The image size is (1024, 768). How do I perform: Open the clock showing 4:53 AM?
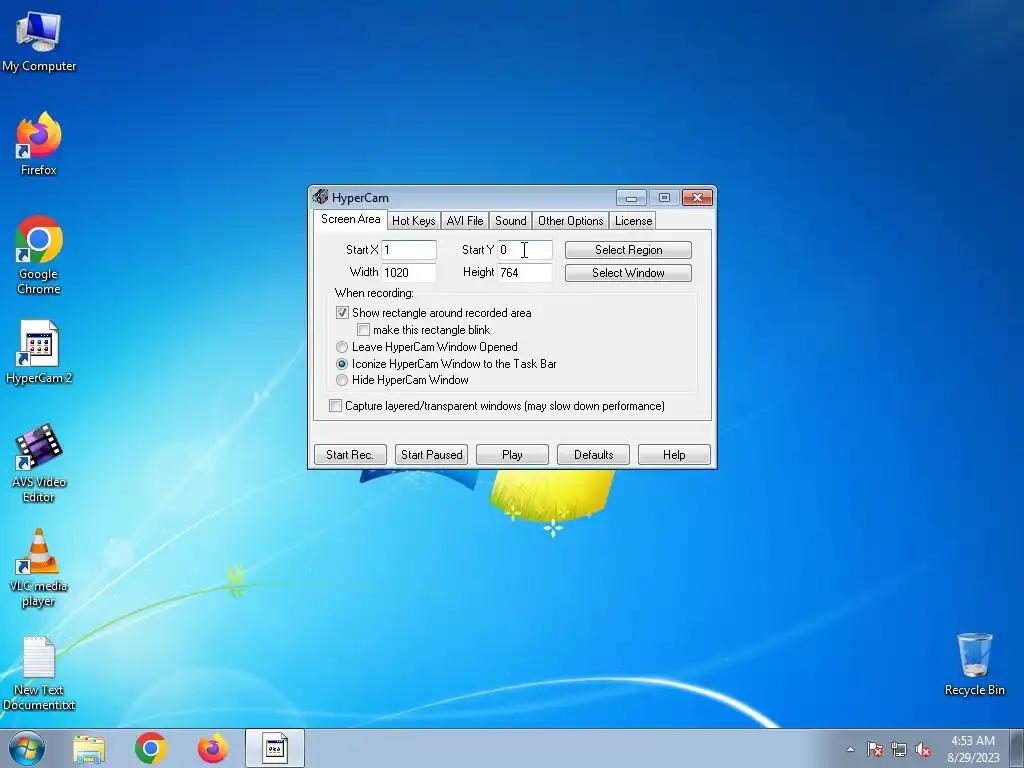coord(973,749)
